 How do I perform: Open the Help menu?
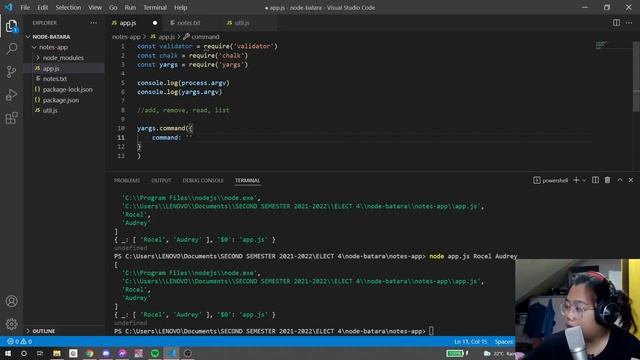pos(180,7)
